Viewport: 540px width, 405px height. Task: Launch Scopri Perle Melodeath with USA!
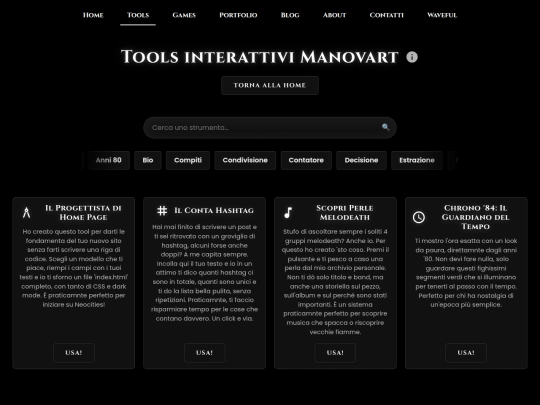[335, 353]
